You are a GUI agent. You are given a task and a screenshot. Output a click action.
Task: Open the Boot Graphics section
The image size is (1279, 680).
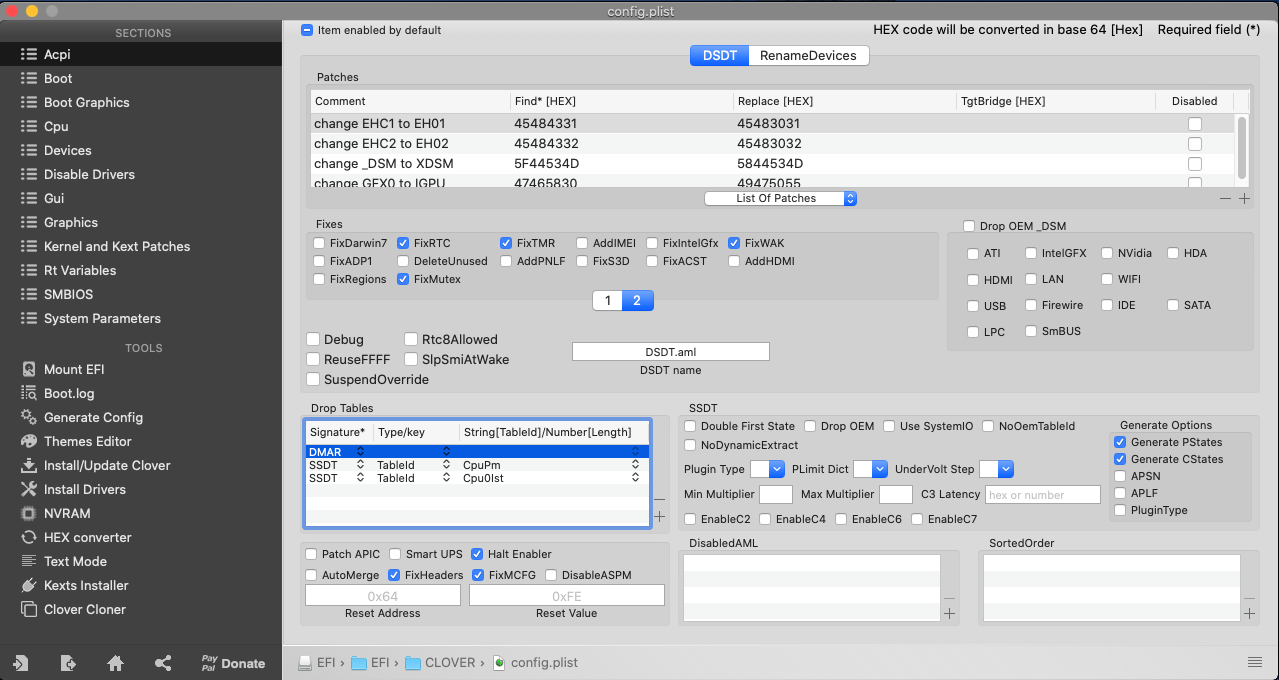coord(87,102)
